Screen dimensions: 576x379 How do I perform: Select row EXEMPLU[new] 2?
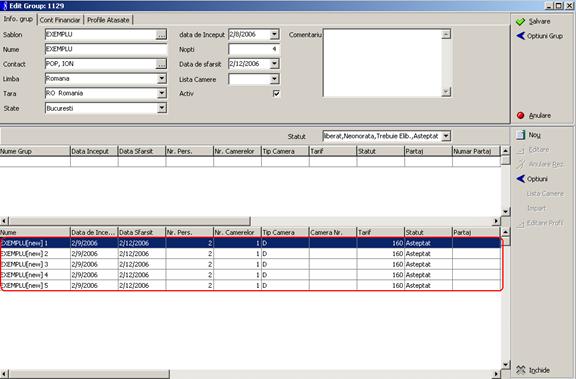click(x=250, y=253)
